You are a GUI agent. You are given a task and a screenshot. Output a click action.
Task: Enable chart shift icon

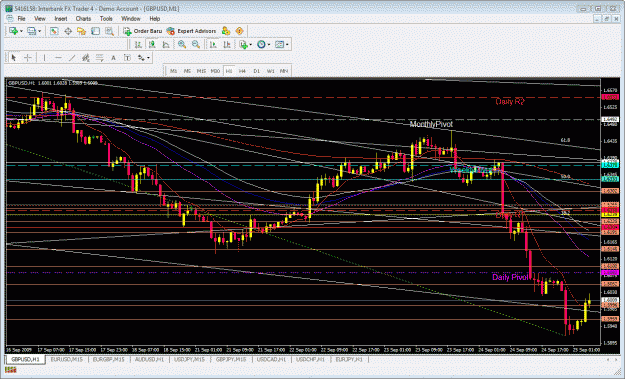(x=227, y=45)
